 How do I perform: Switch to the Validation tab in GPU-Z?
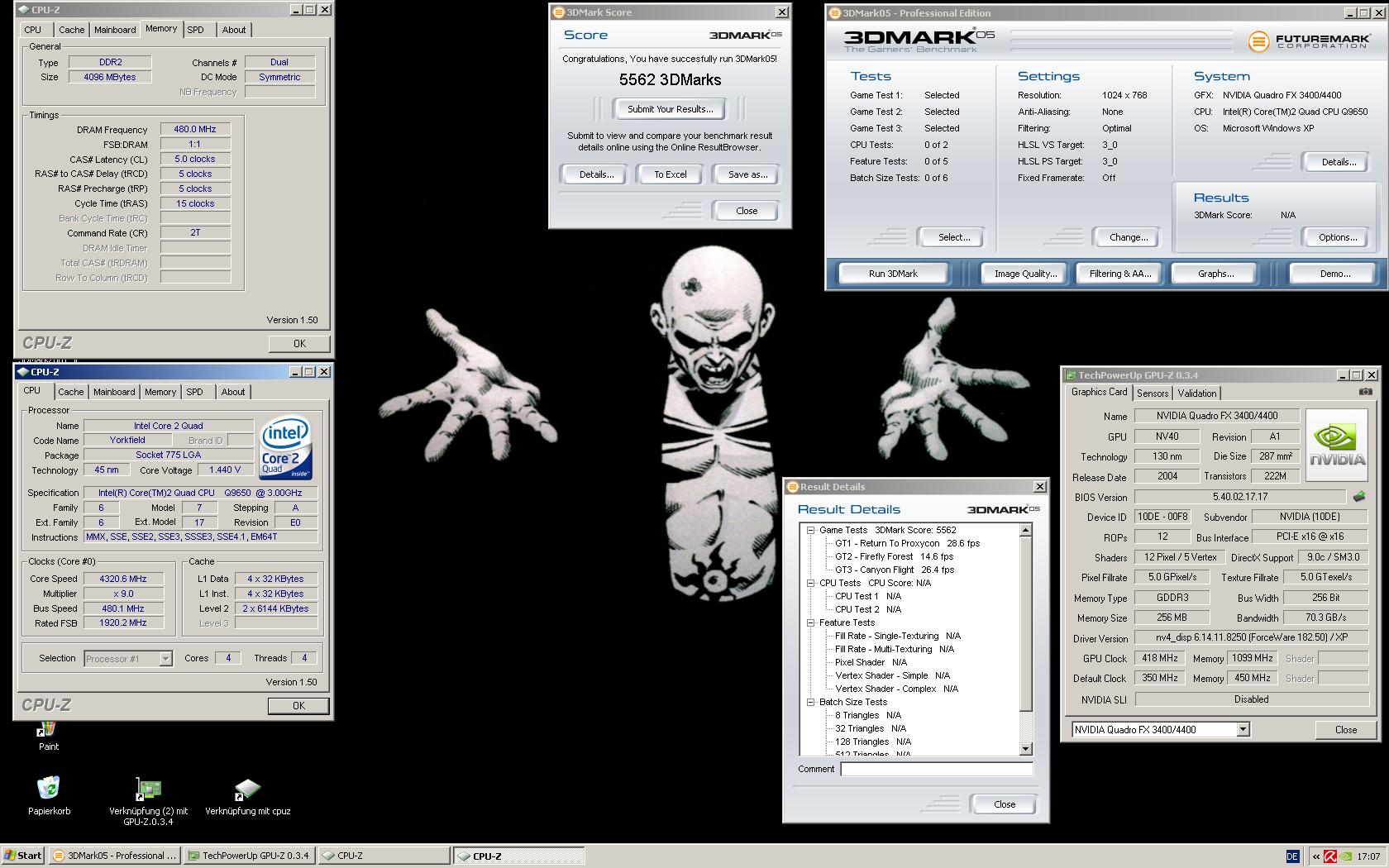click(x=1196, y=393)
